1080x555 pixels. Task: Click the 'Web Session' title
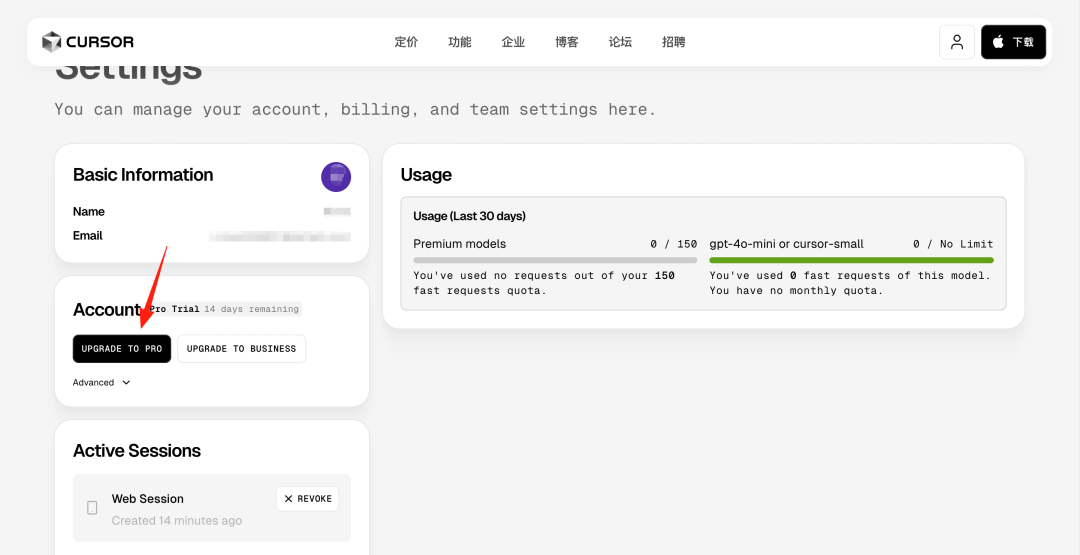pos(147,499)
